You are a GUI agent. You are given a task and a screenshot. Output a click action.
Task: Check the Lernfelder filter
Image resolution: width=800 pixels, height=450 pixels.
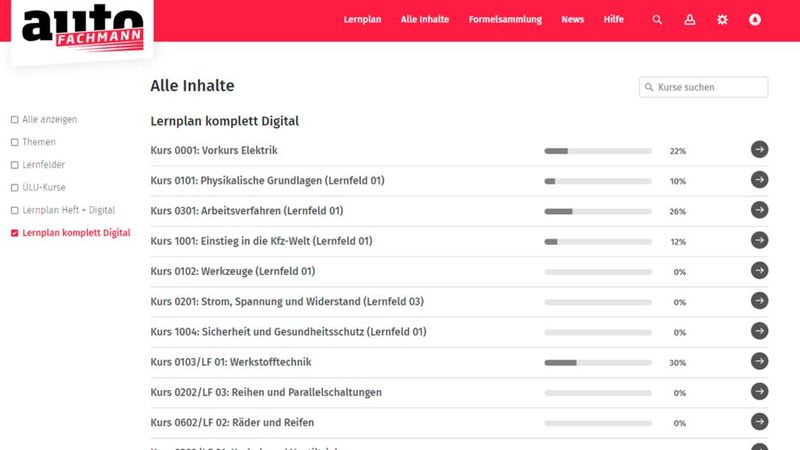(14, 165)
